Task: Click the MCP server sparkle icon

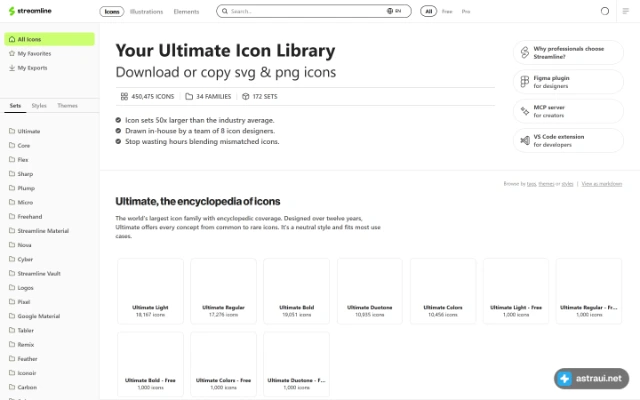Action: [x=525, y=111]
